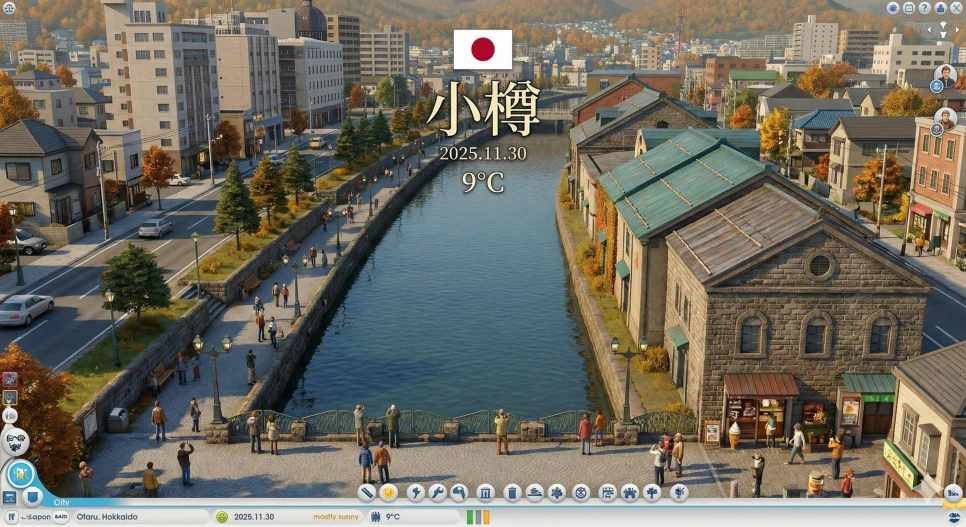966x527 pixels.
Task: Tilt camera with the up arrow
Action: coord(943,26)
